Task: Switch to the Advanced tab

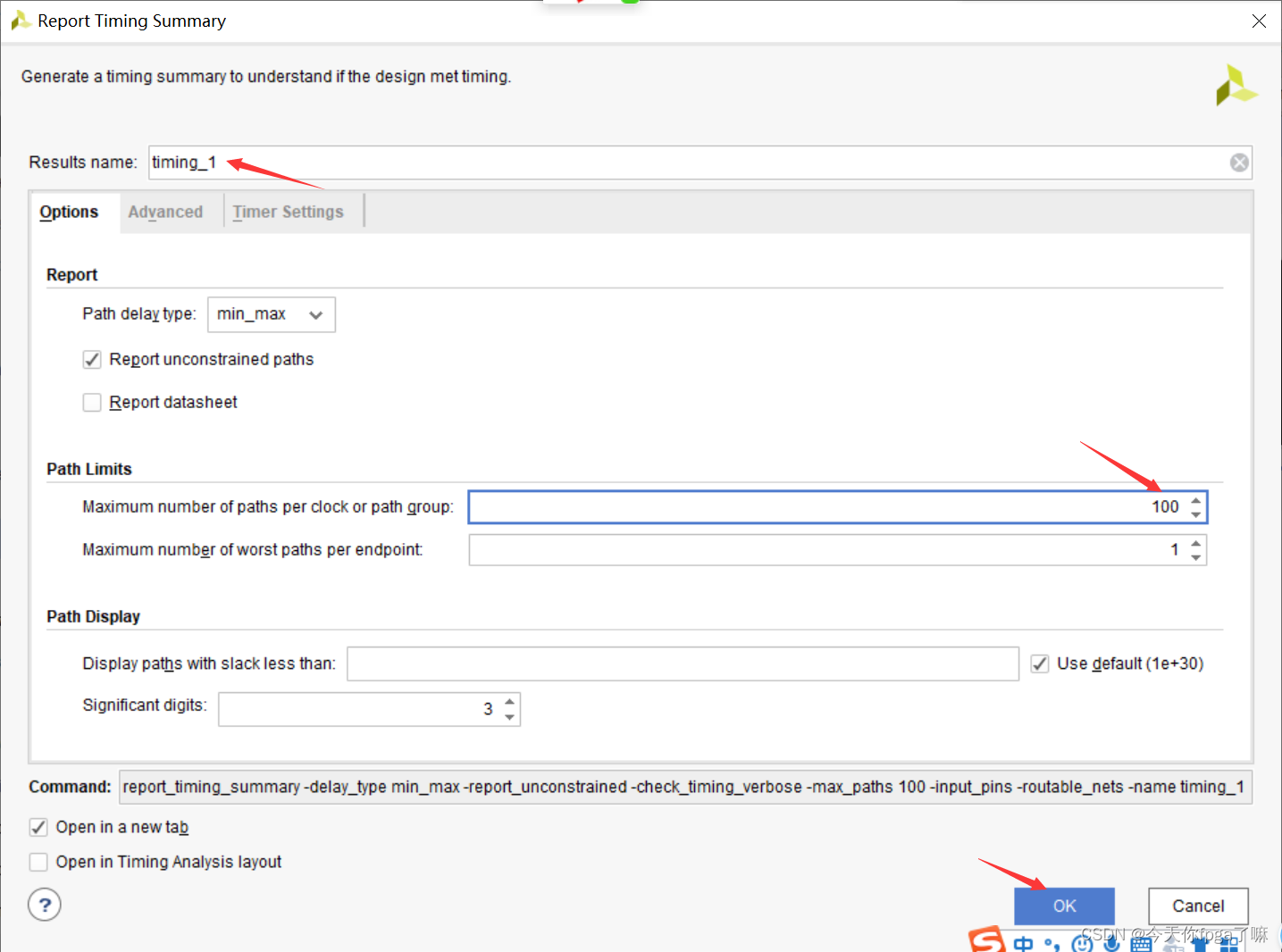Action: point(165,213)
